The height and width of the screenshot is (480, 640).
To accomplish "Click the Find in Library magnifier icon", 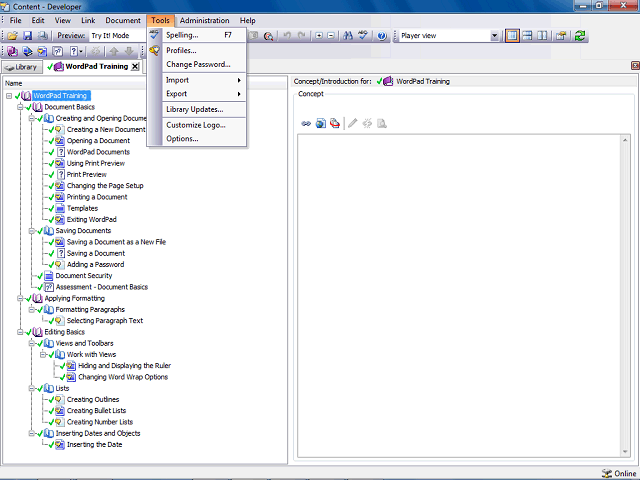I will tap(268, 36).
